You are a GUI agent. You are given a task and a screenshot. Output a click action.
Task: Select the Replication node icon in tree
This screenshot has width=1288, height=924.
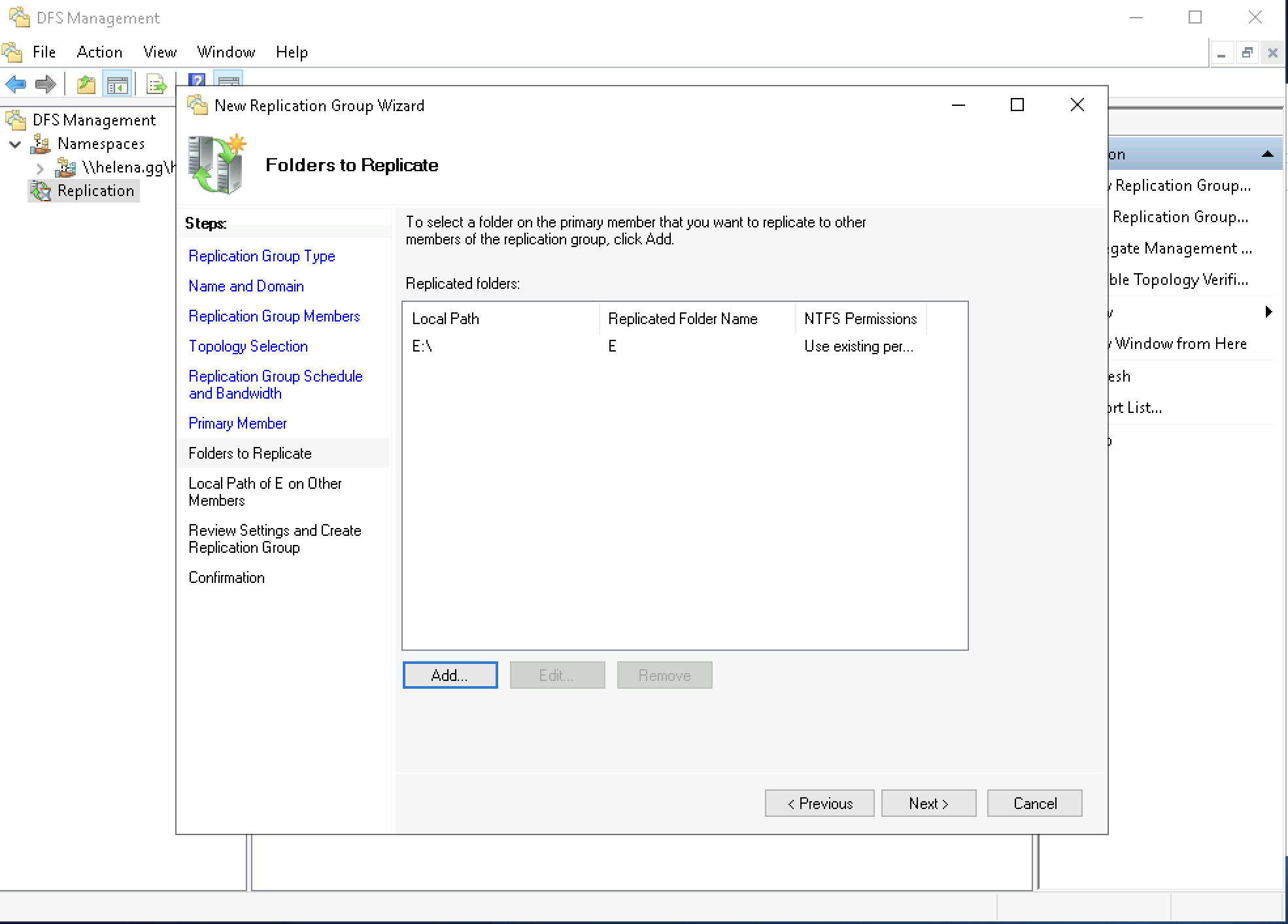[41, 191]
